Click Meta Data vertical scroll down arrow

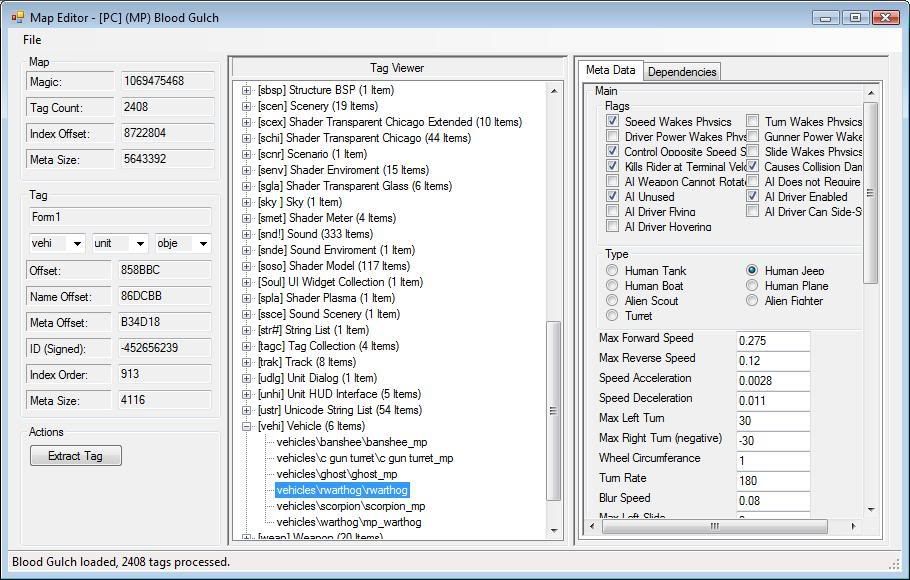871,509
